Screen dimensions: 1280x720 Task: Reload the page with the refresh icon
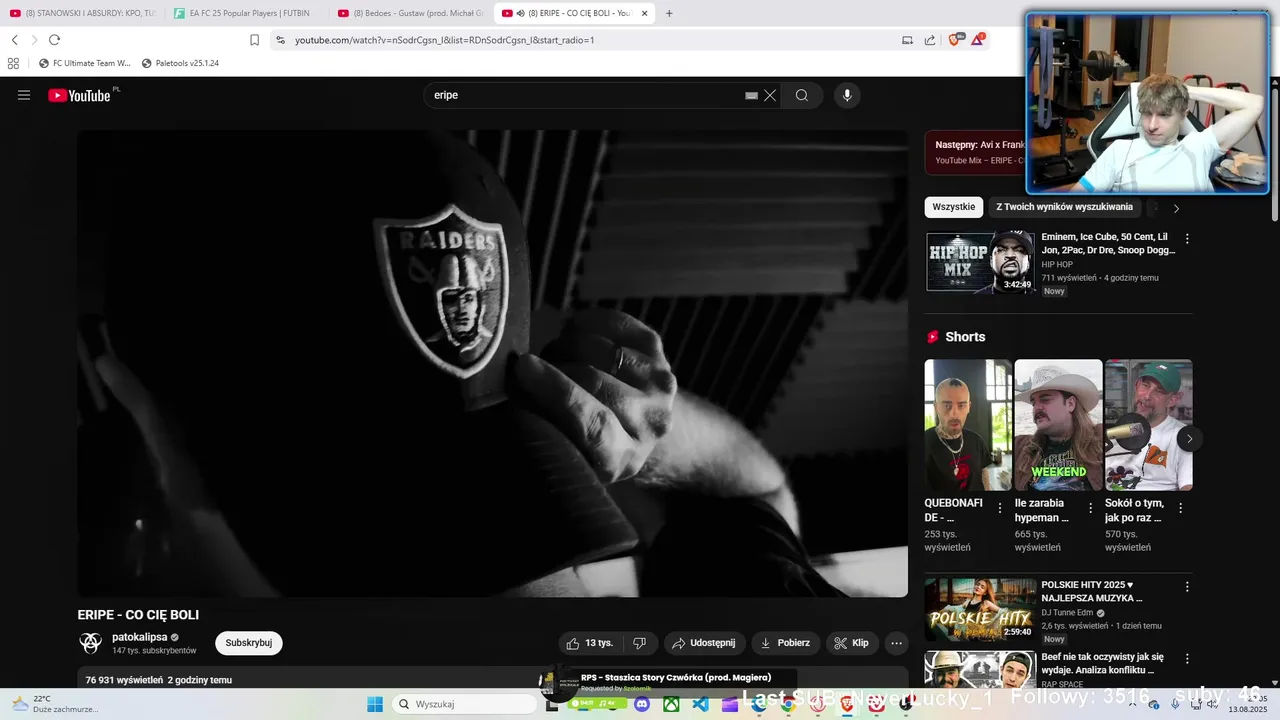[x=54, y=40]
